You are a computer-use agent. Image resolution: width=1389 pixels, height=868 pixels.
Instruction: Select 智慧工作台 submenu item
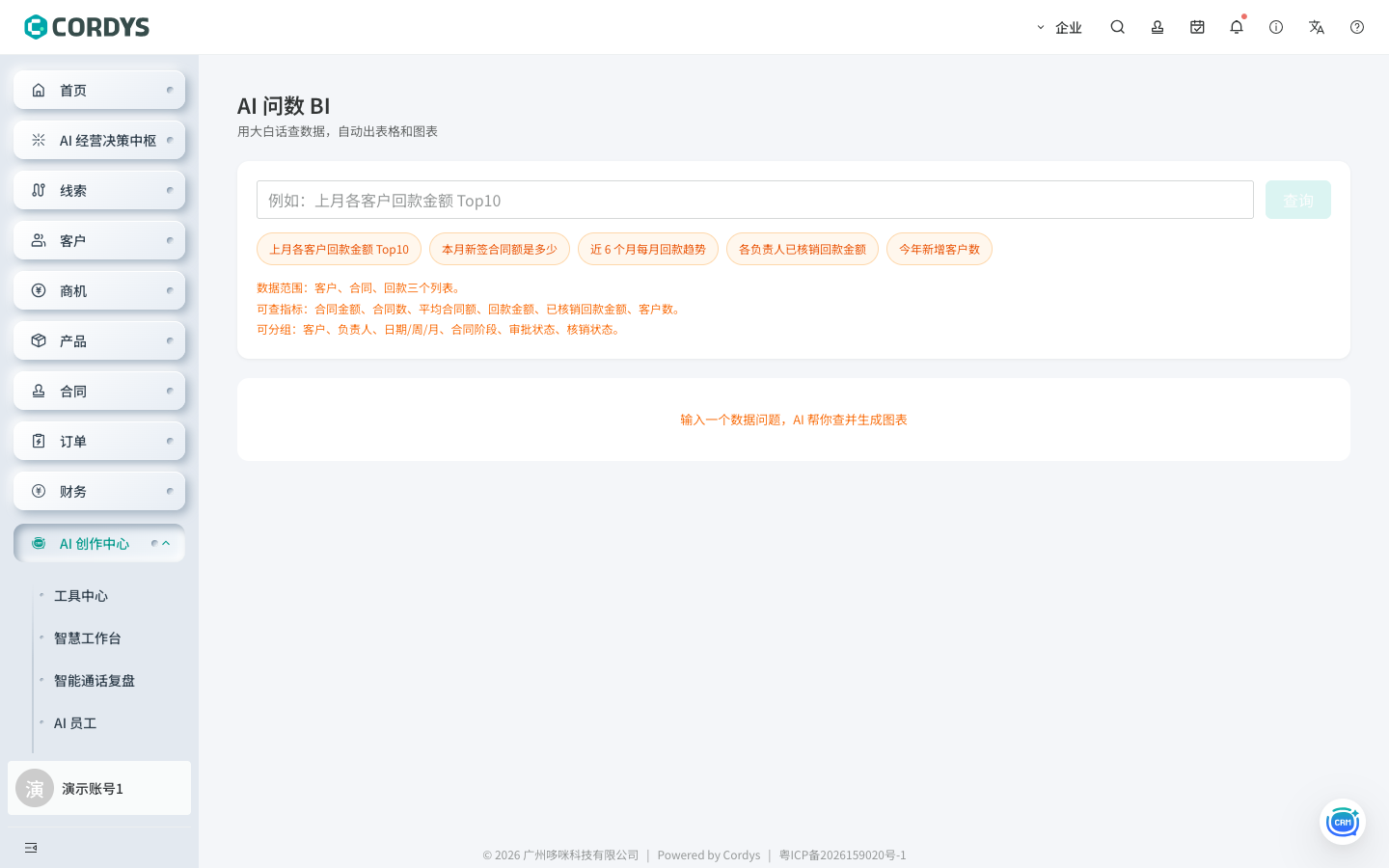88,638
